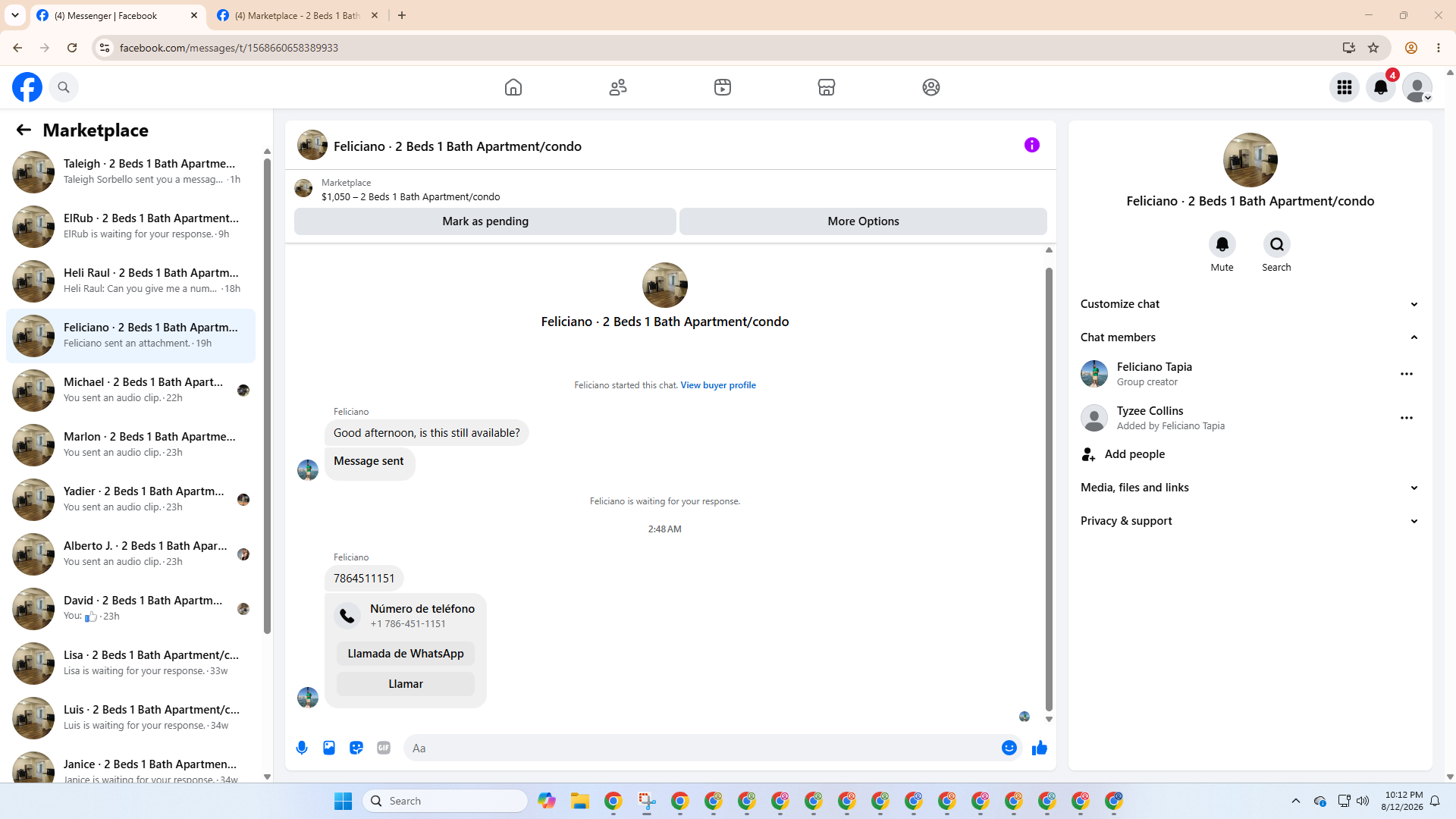Open the Facebook menu grid icon
The image size is (1456, 819).
pyautogui.click(x=1345, y=87)
